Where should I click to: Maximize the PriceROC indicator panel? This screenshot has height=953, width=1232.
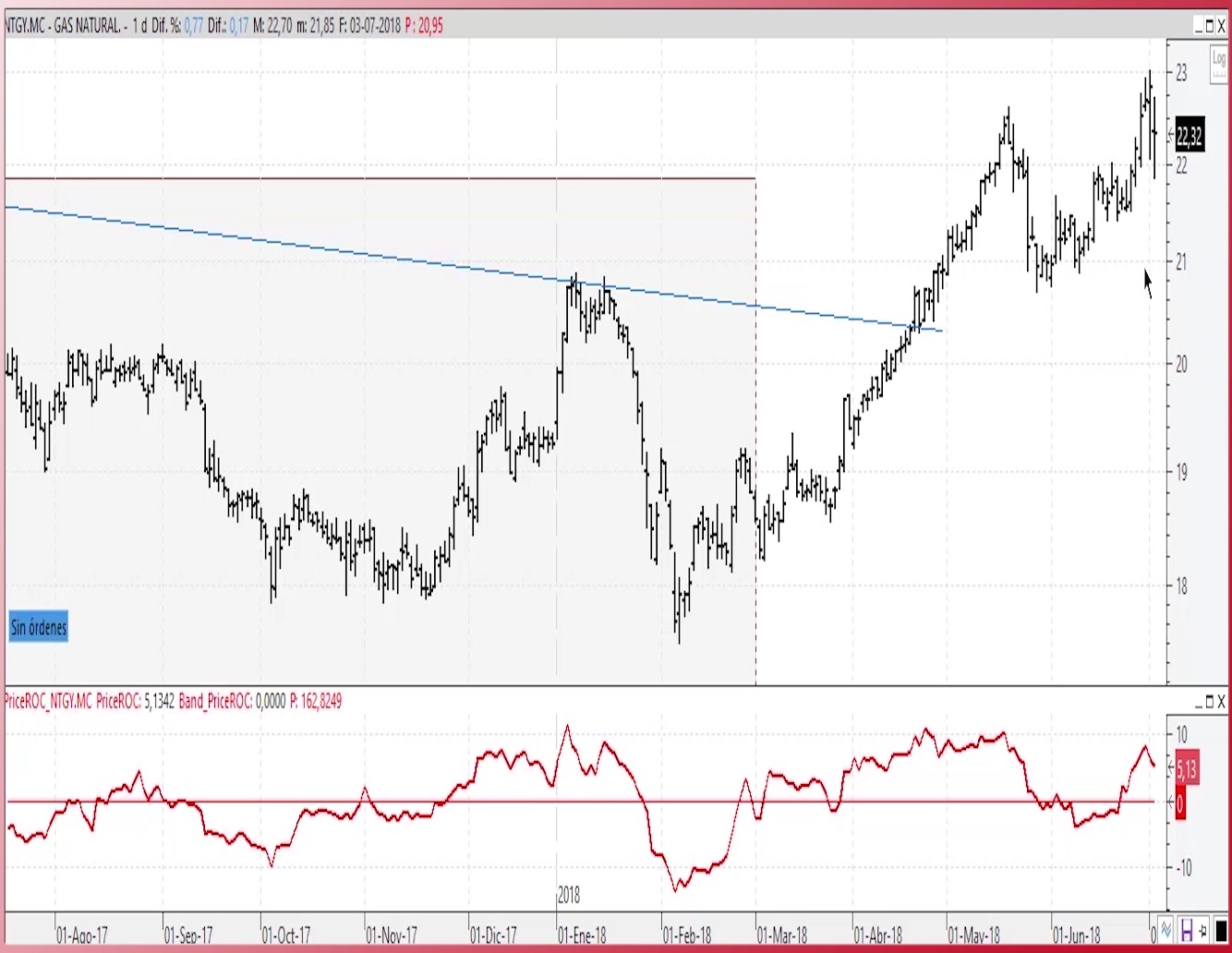[1209, 703]
